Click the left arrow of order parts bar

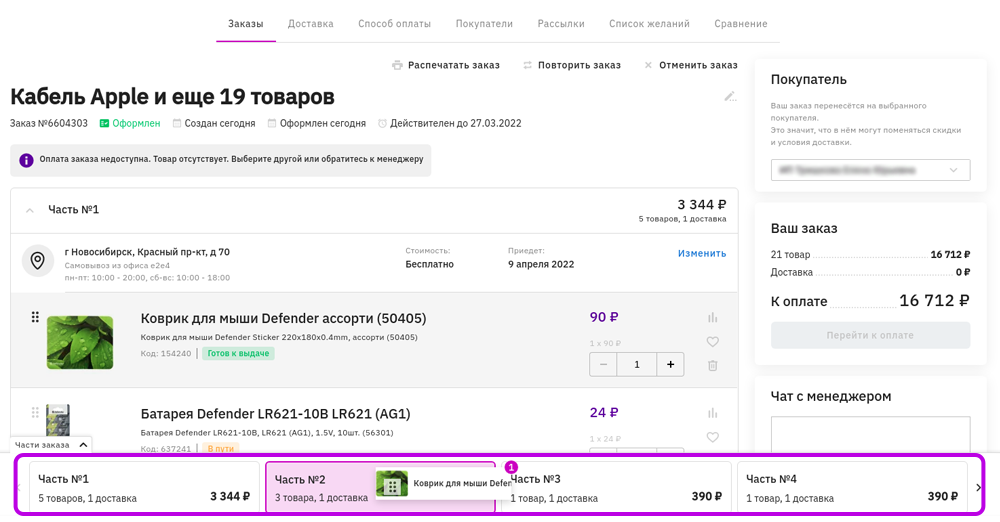point(19,488)
